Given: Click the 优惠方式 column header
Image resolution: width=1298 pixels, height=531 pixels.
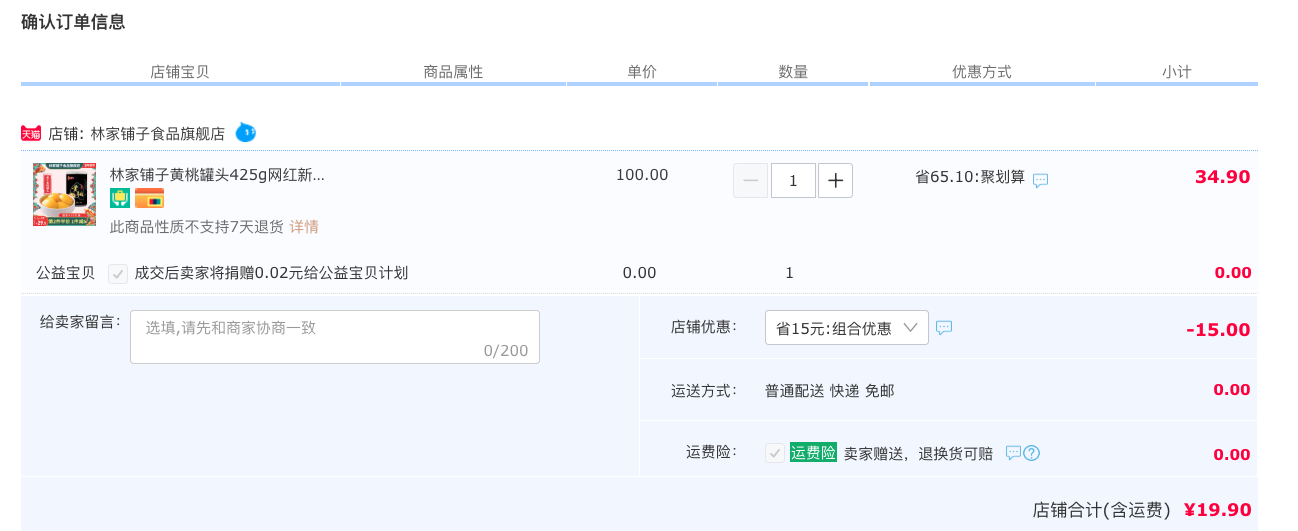Looking at the screenshot, I should (982, 72).
